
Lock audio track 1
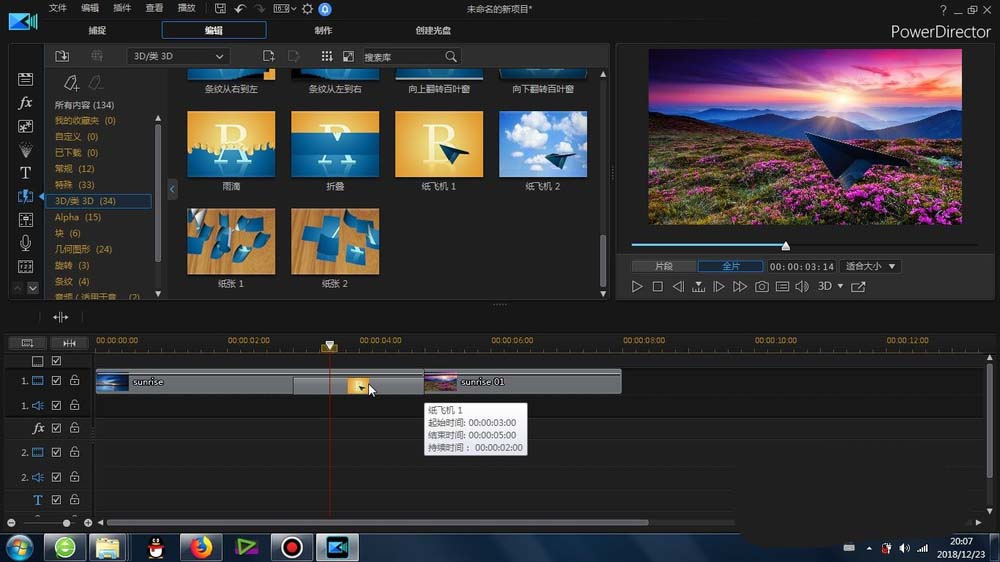coord(74,405)
